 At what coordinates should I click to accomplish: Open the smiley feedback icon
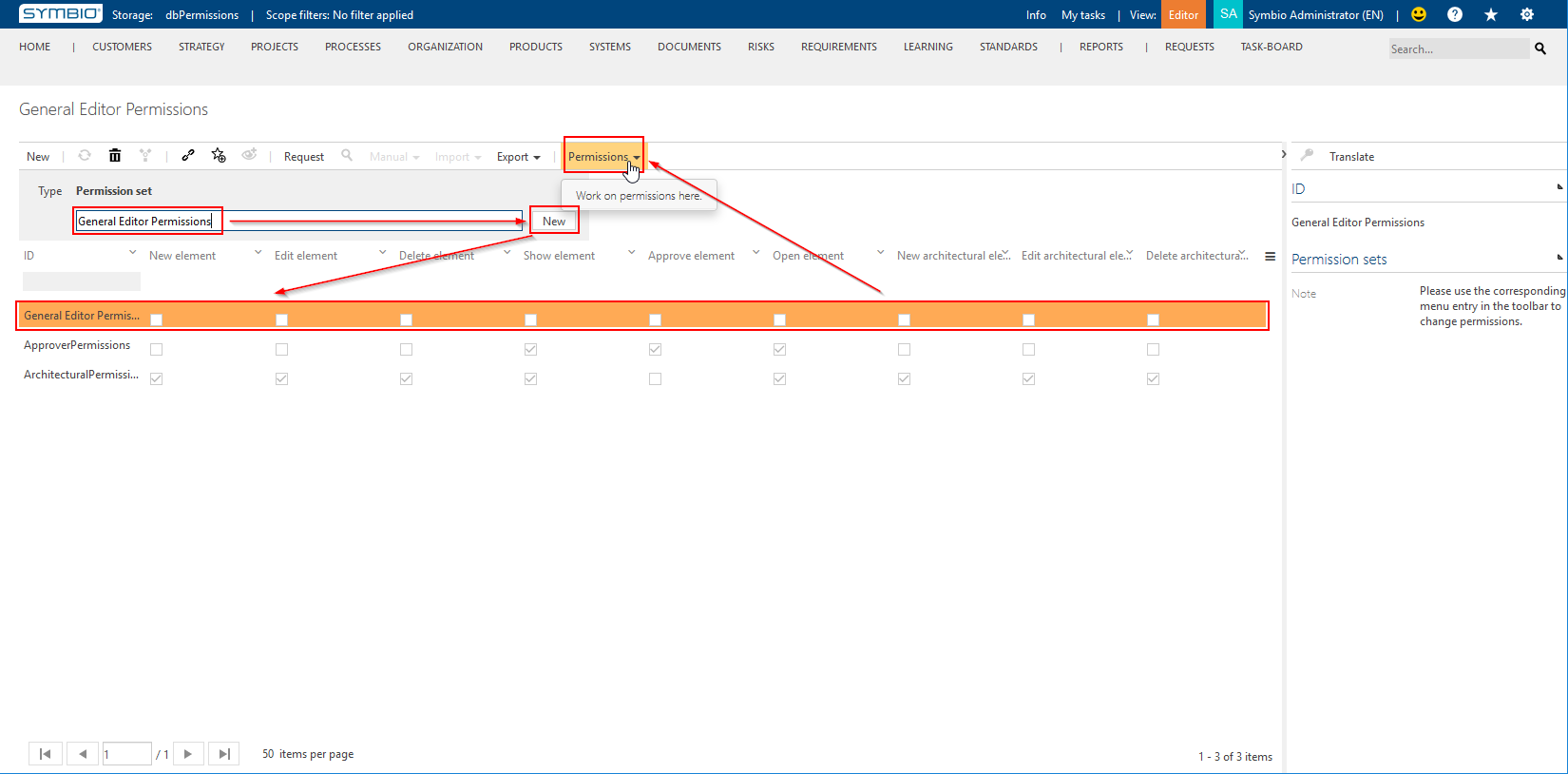pos(1419,14)
